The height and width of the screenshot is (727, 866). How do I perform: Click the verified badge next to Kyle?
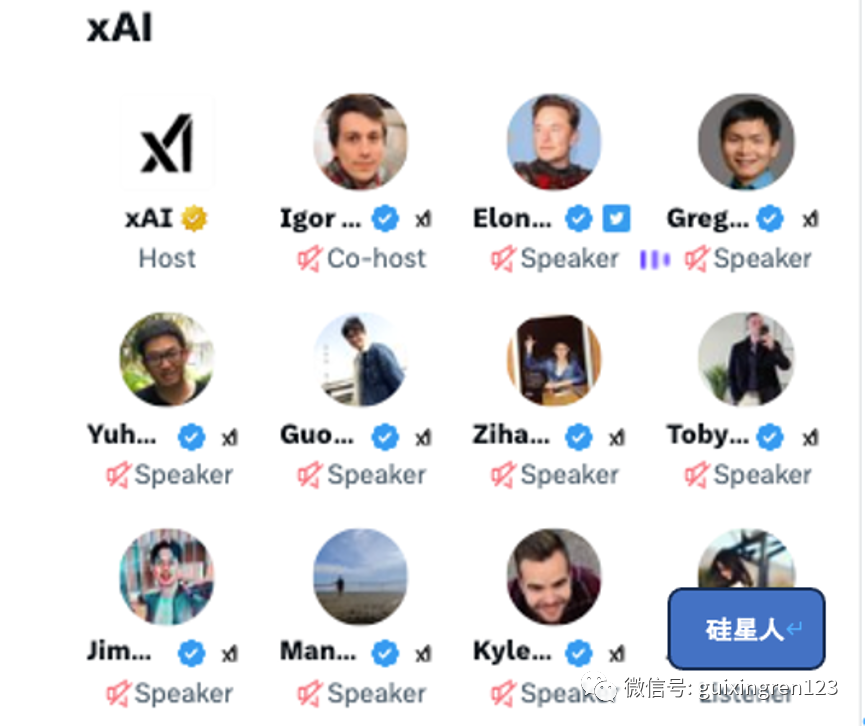click(x=578, y=654)
